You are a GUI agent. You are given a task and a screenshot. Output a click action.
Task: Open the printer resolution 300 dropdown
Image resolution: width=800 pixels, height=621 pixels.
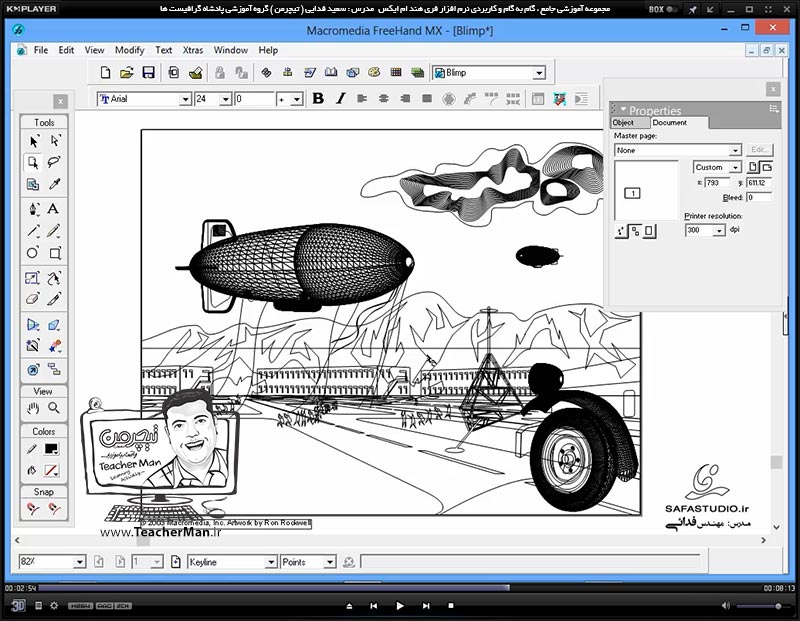coord(719,231)
